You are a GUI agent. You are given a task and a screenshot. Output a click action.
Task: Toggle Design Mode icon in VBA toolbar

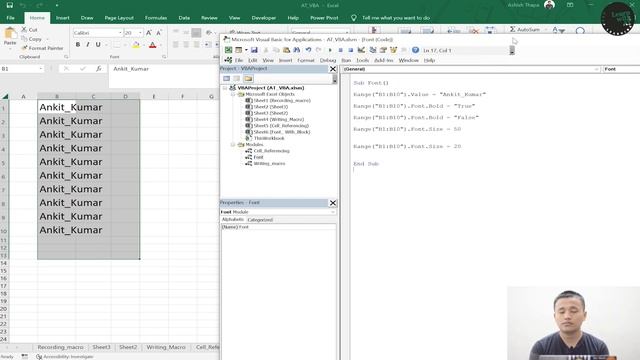(361, 50)
